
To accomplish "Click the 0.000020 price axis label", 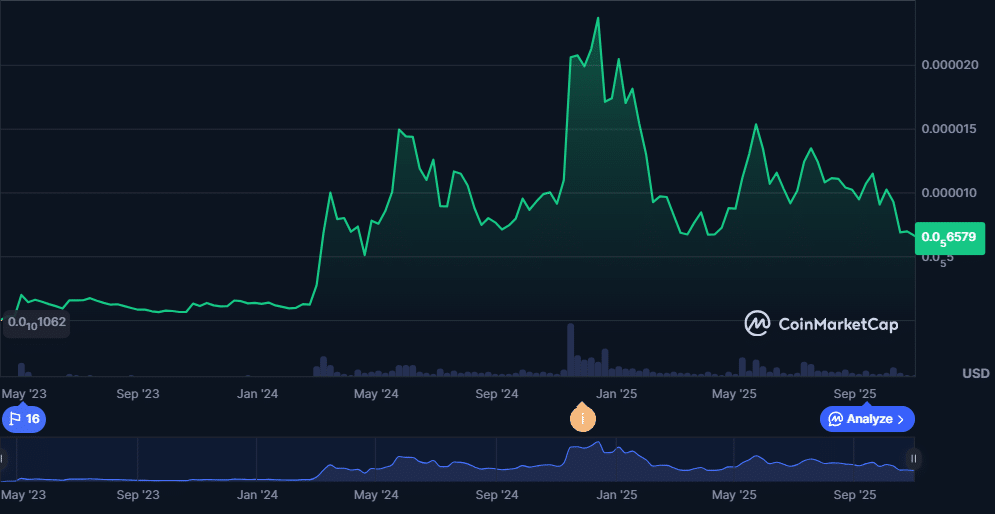I will click(950, 65).
